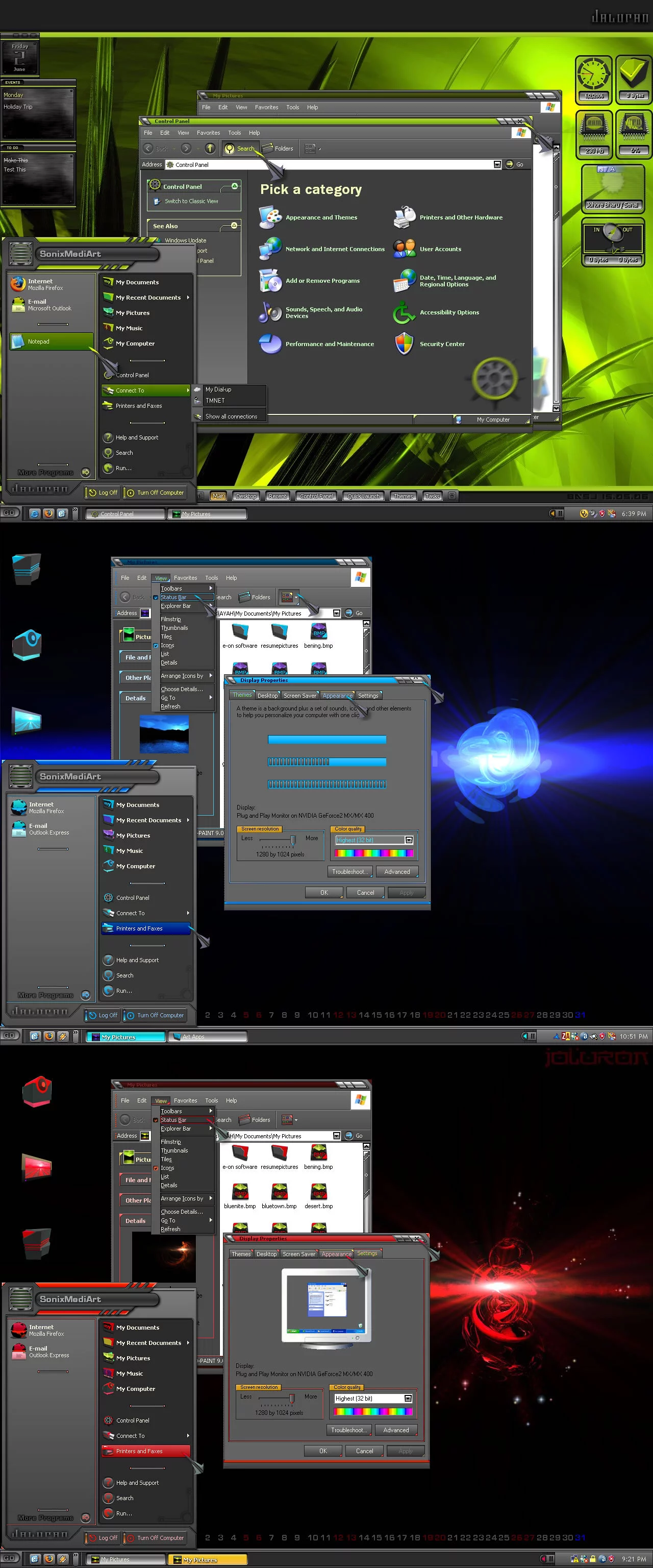Image resolution: width=653 pixels, height=1568 pixels.
Task: Click Screen resolution slider in blue Display Properties
Action: coord(293,840)
